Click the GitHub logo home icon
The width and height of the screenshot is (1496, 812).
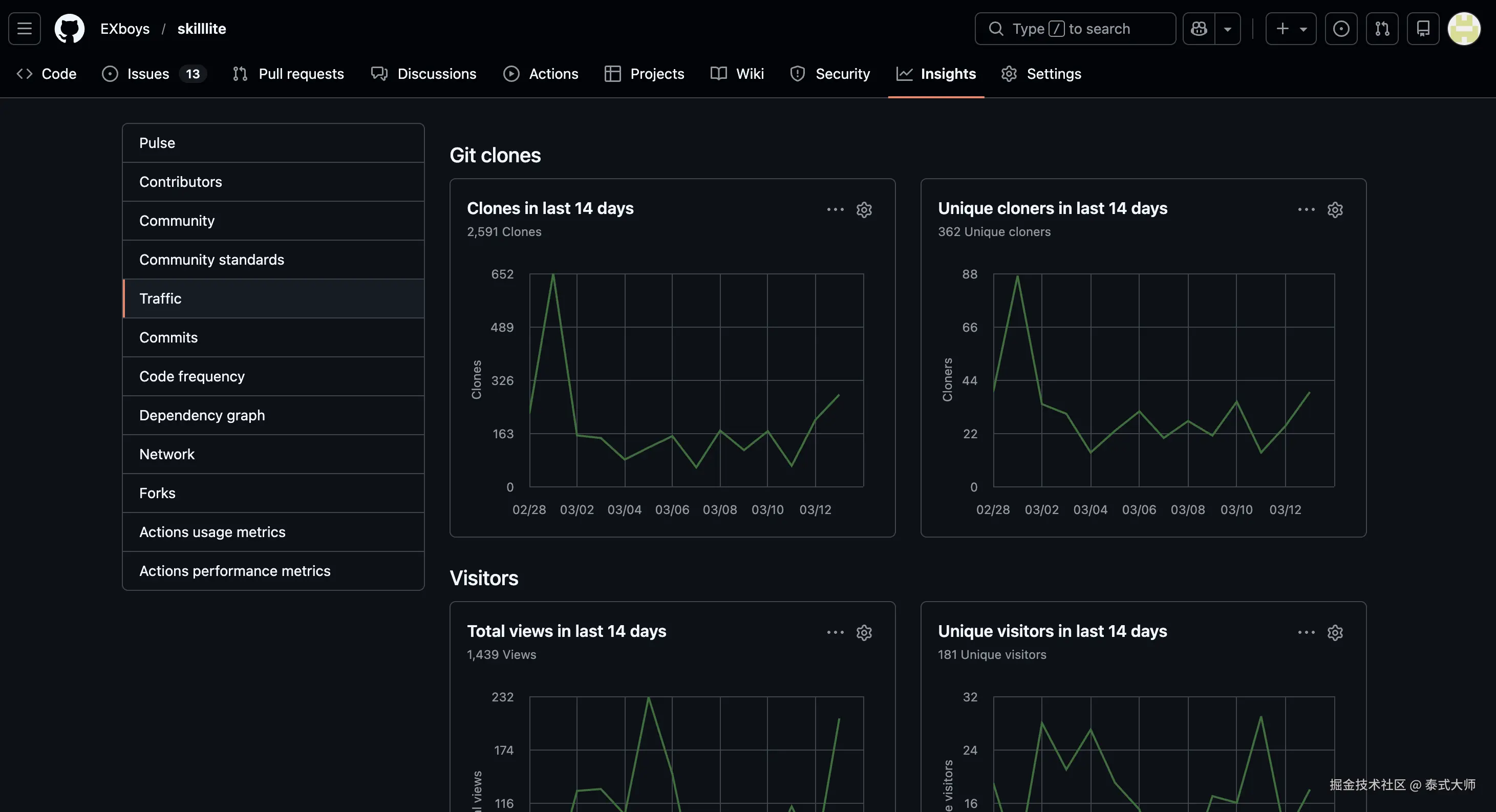tap(69, 29)
